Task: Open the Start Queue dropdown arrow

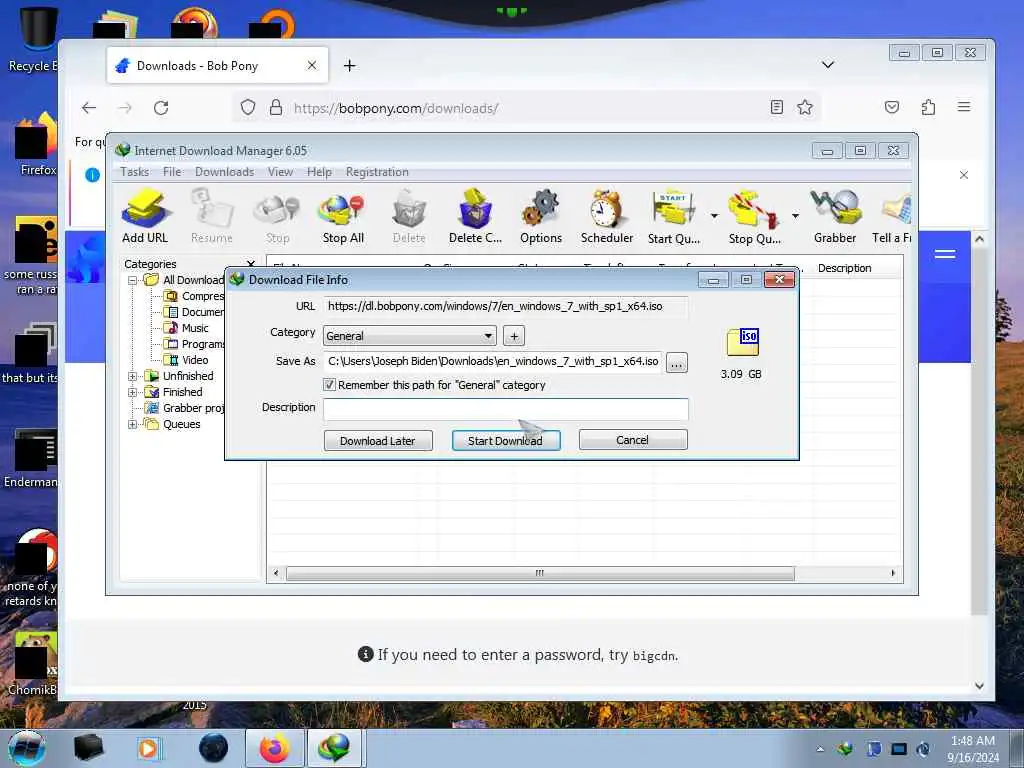Action: click(x=714, y=216)
